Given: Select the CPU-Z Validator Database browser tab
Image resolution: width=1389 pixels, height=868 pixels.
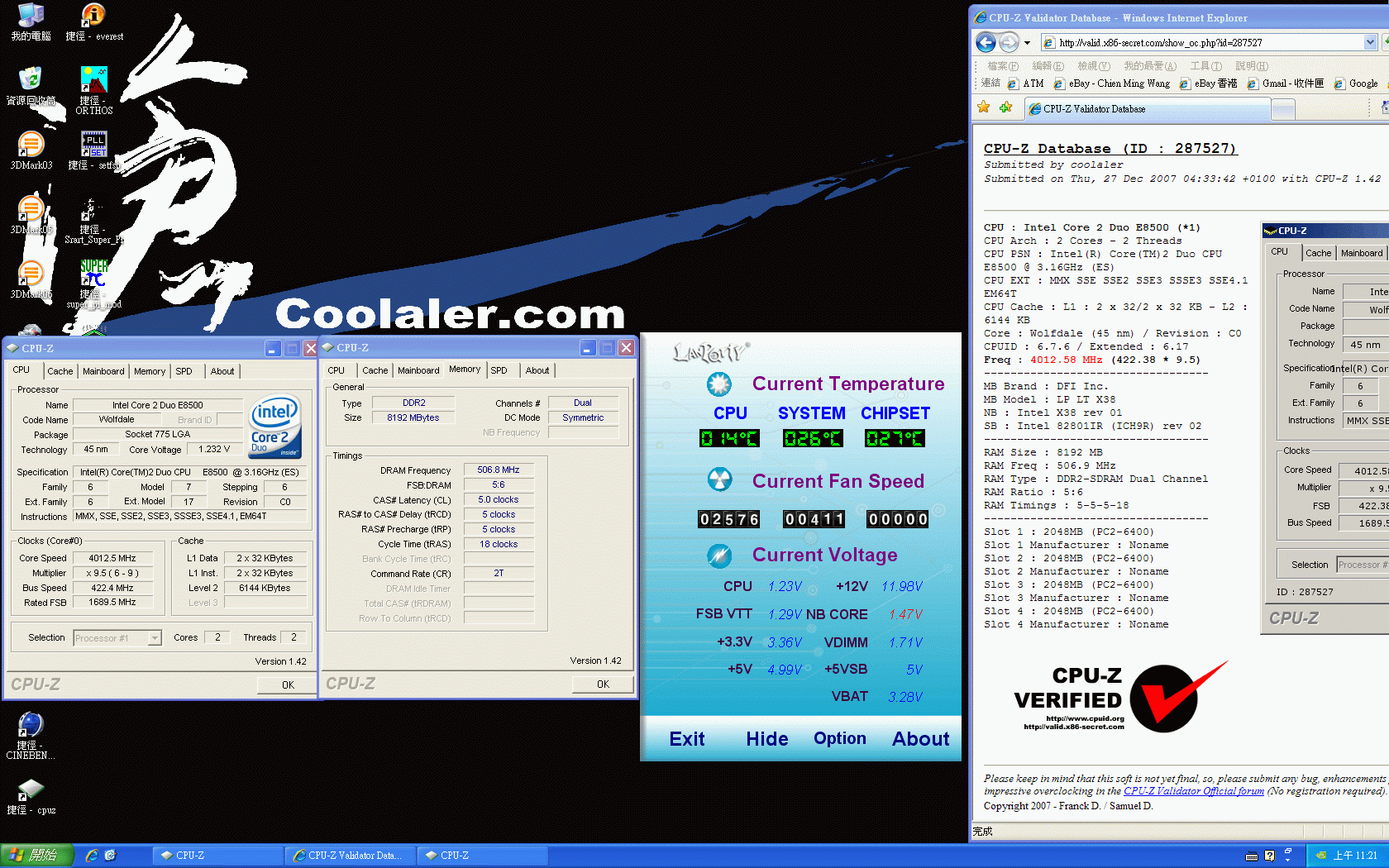Looking at the screenshot, I should [x=1147, y=108].
